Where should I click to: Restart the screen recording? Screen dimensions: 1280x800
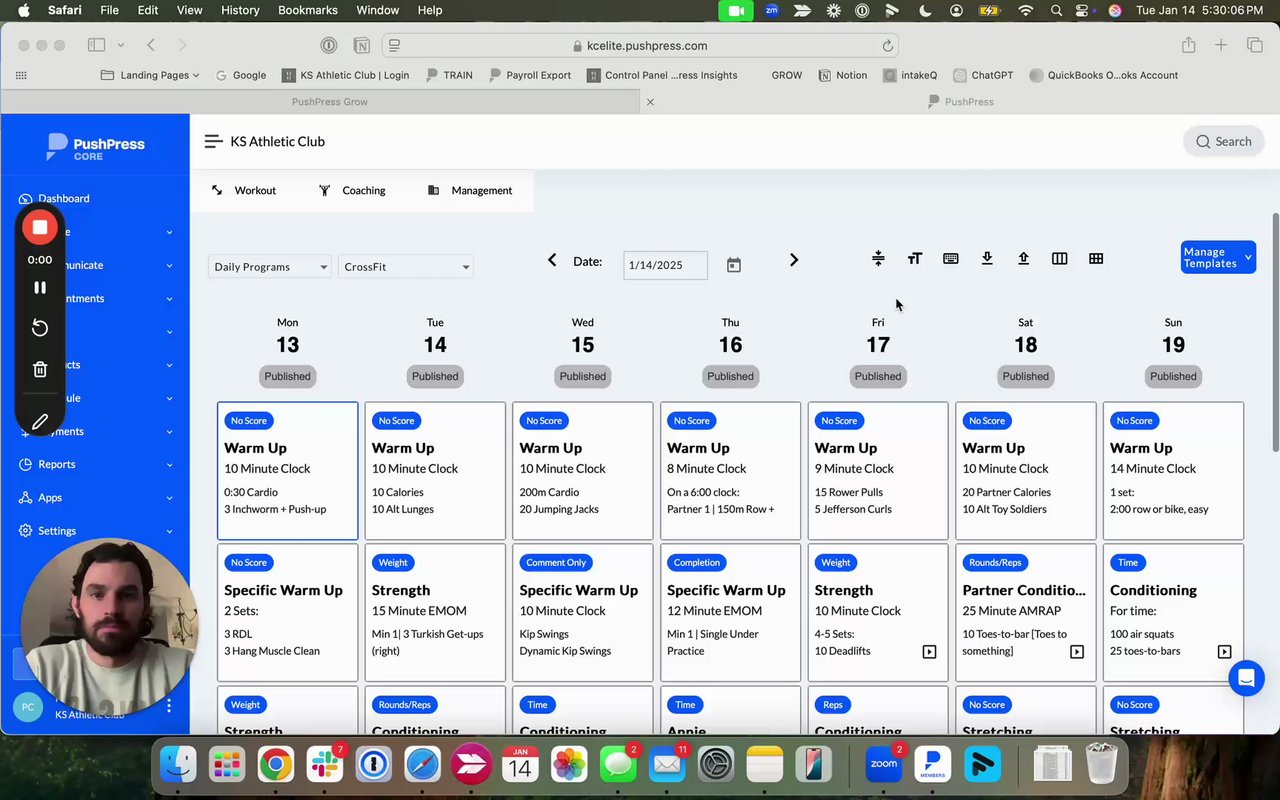[40, 328]
